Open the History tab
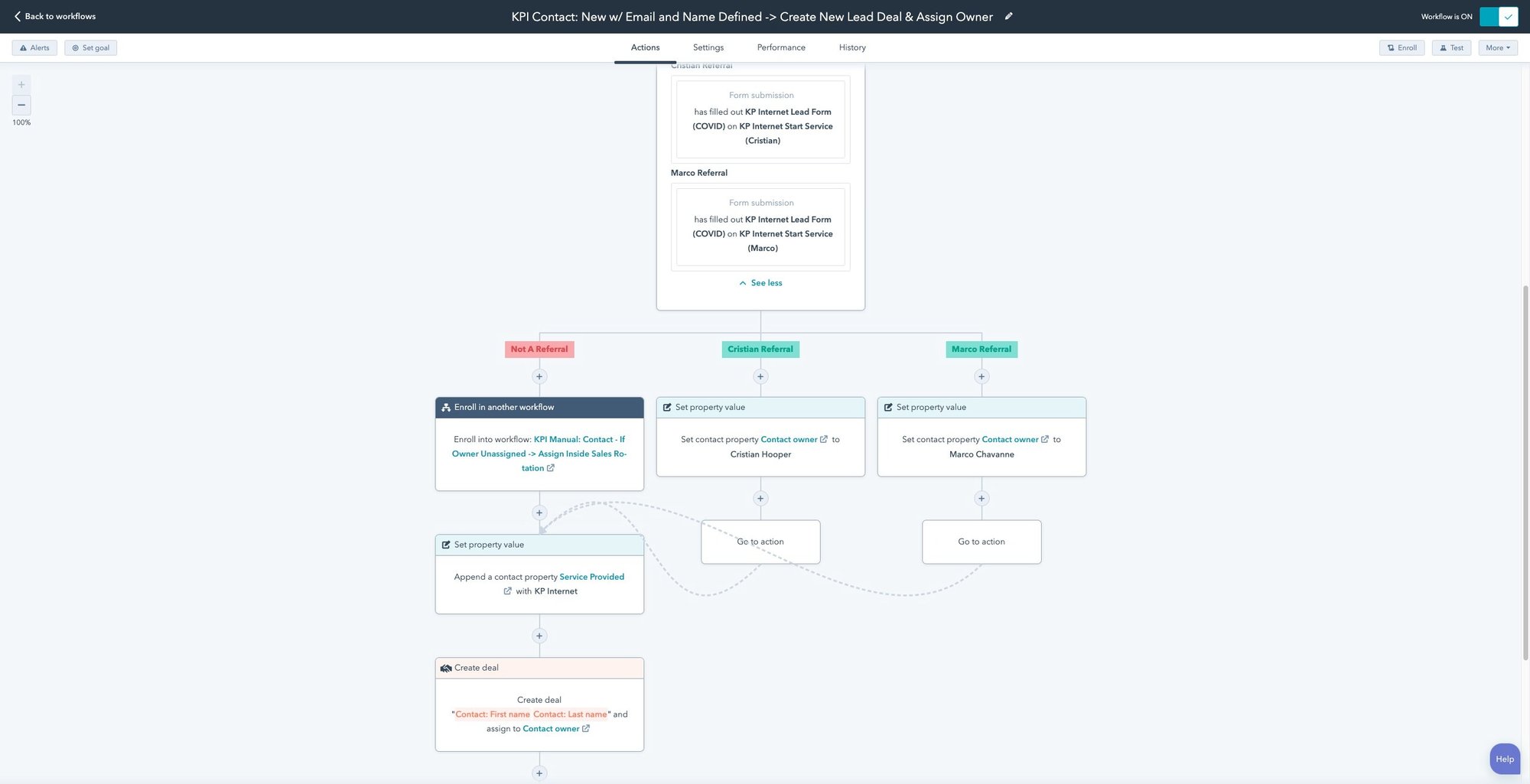1530x784 pixels. [851, 47]
